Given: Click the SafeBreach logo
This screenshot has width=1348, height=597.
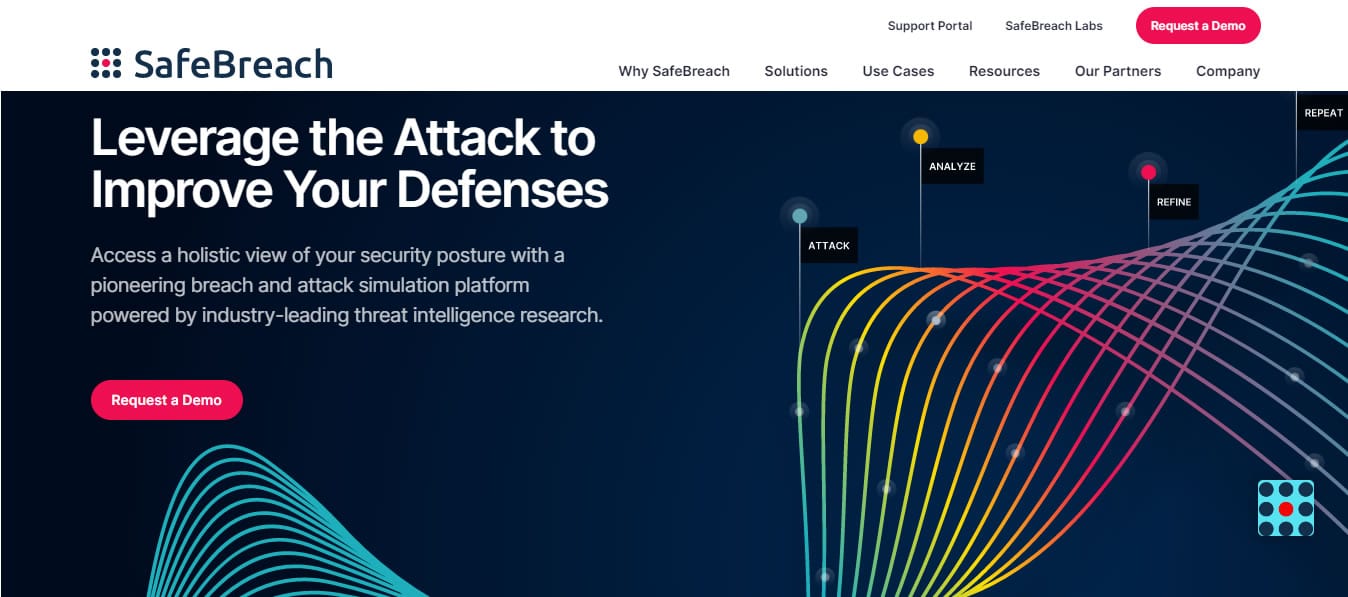Looking at the screenshot, I should tap(211, 64).
